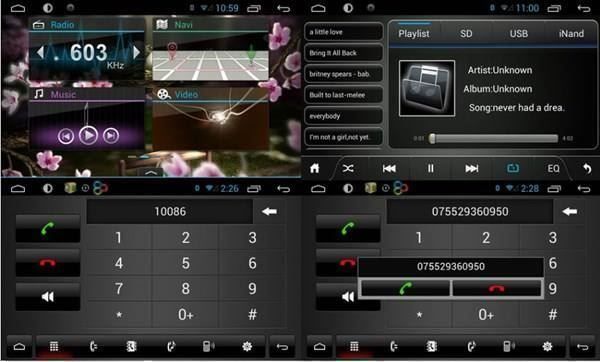
Task: Click the song progress slider in the music player
Action: pos(494,139)
